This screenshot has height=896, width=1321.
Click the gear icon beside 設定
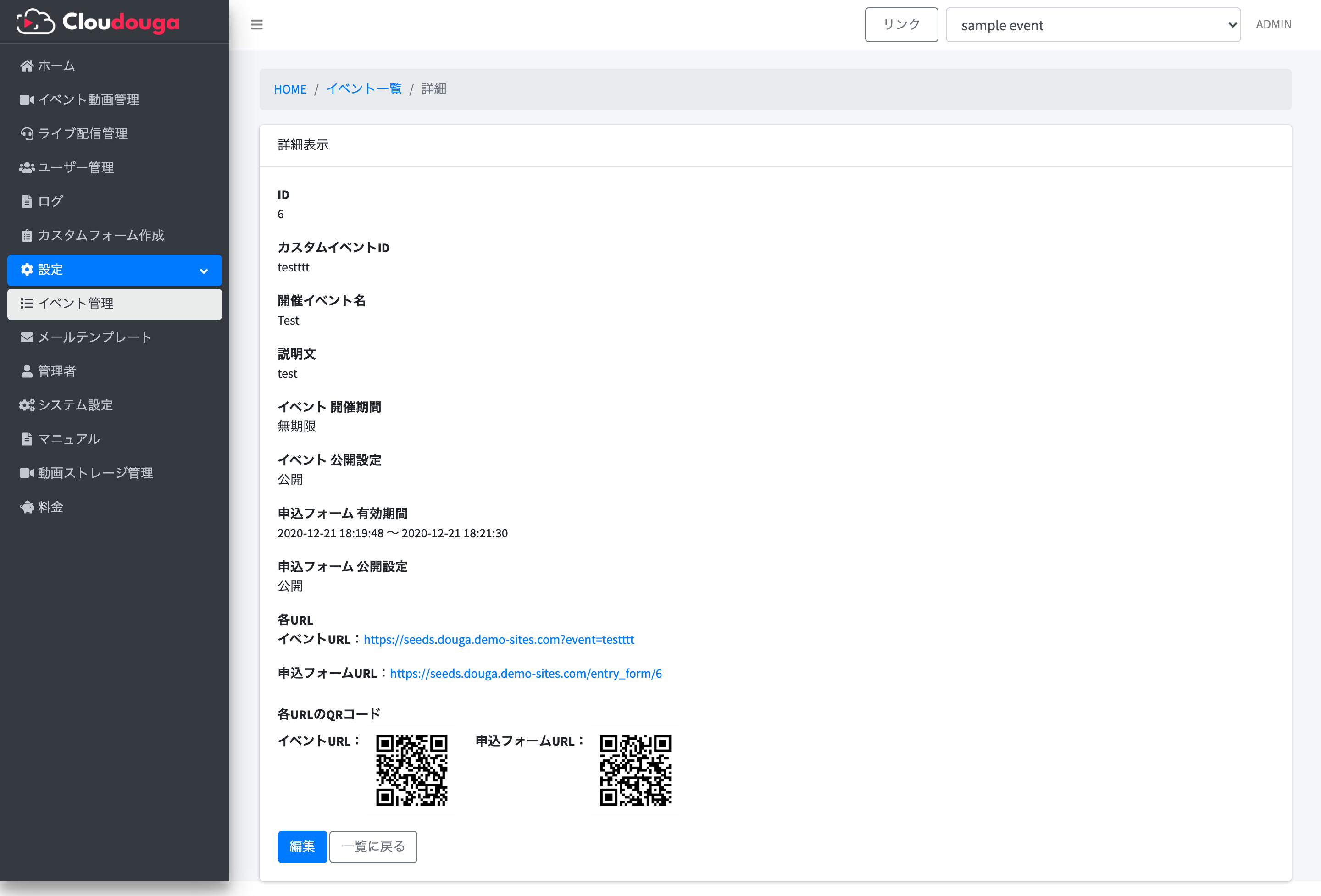click(27, 269)
